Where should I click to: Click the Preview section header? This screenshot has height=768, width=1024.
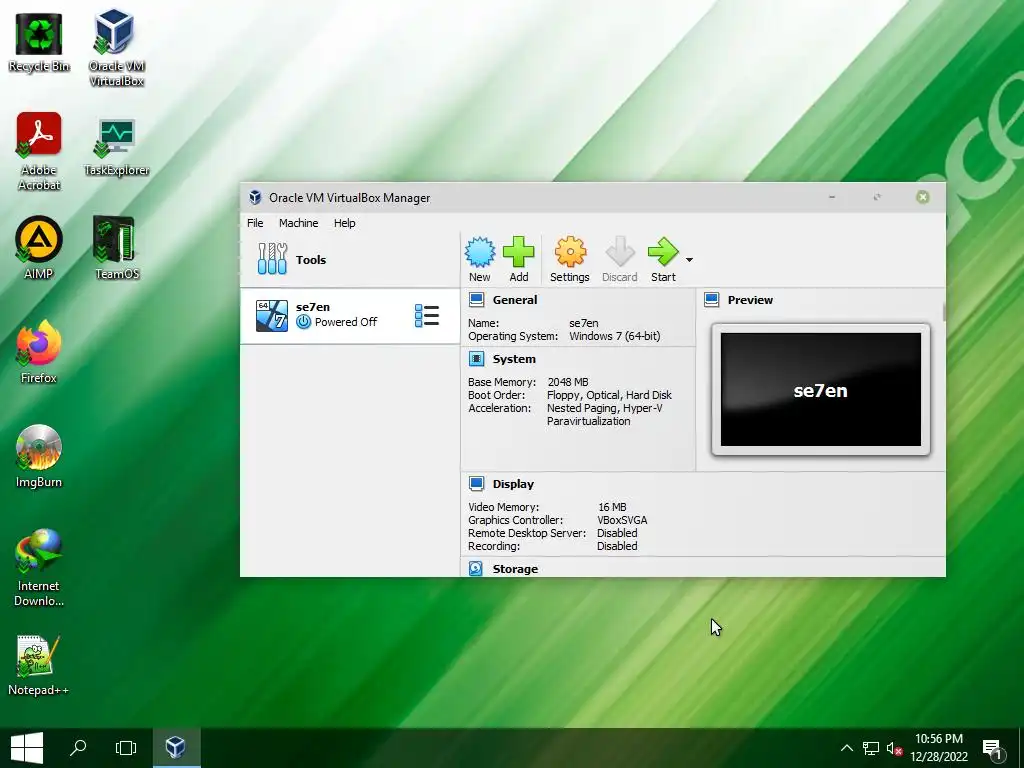[750, 300]
